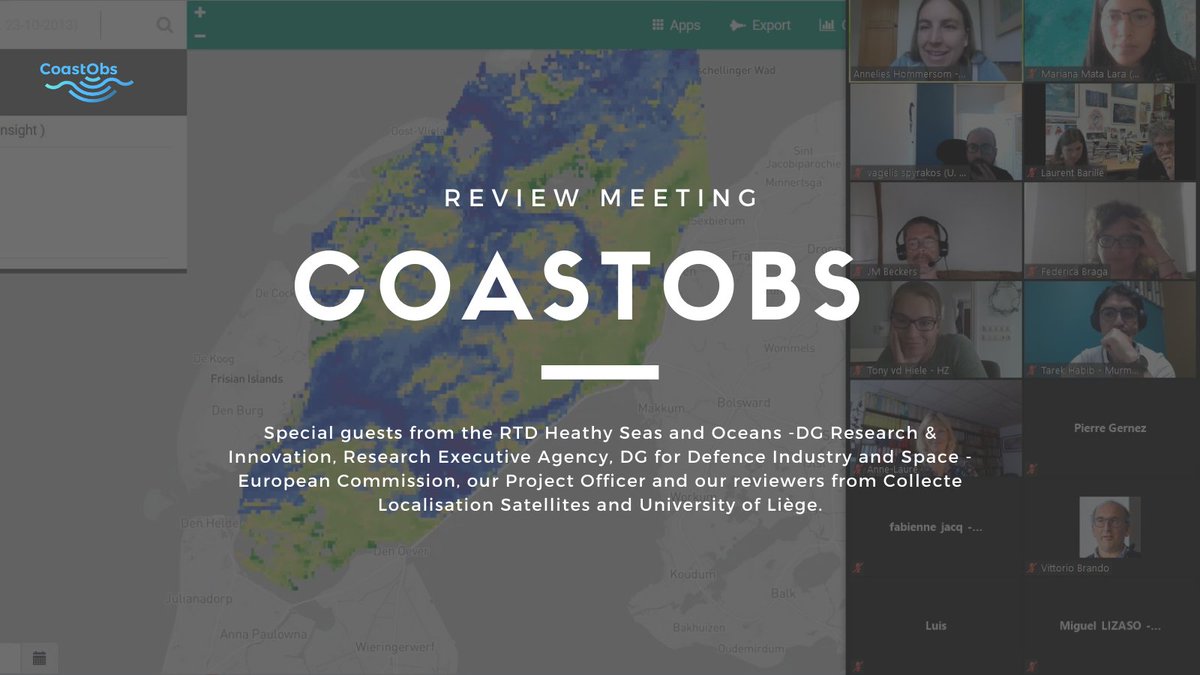Click the Koudum map label
The height and width of the screenshot is (675, 1200).
(693, 575)
